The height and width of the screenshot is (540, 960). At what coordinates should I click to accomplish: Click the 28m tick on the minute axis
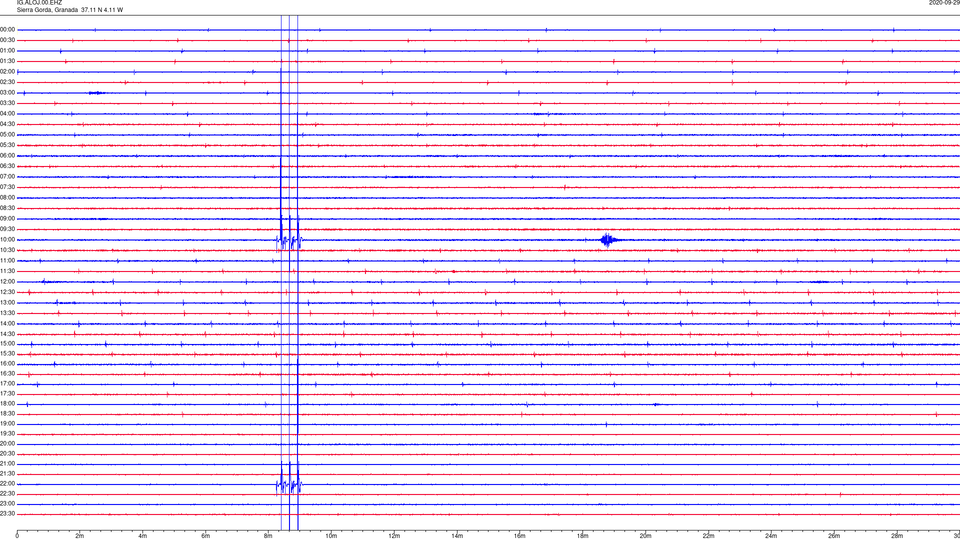[897, 536]
